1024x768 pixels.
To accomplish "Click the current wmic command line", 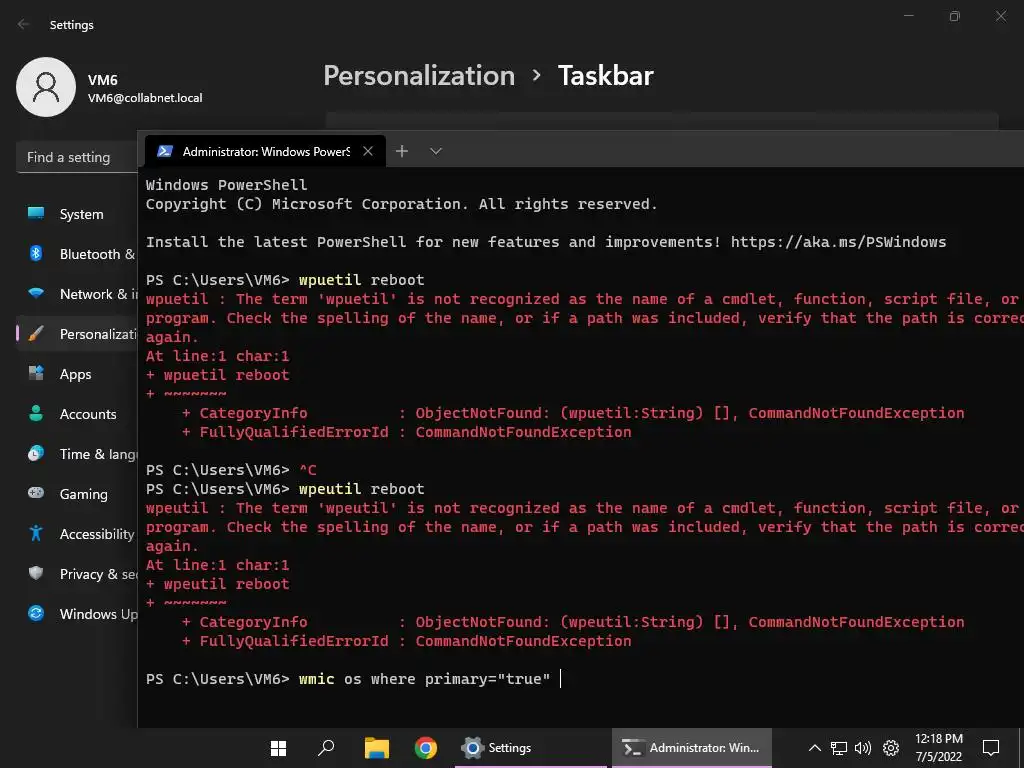I will (424, 679).
